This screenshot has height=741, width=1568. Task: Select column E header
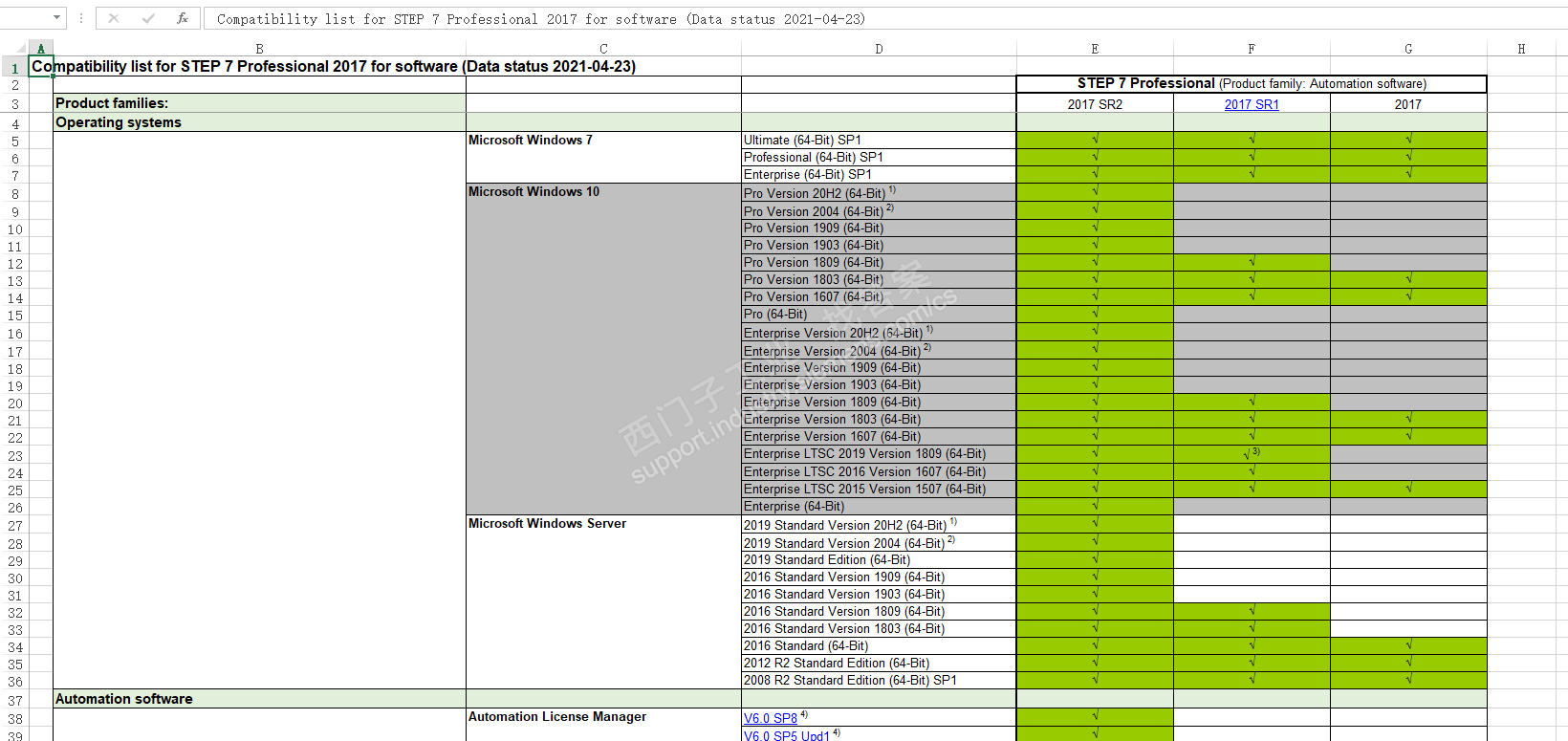pos(1095,49)
